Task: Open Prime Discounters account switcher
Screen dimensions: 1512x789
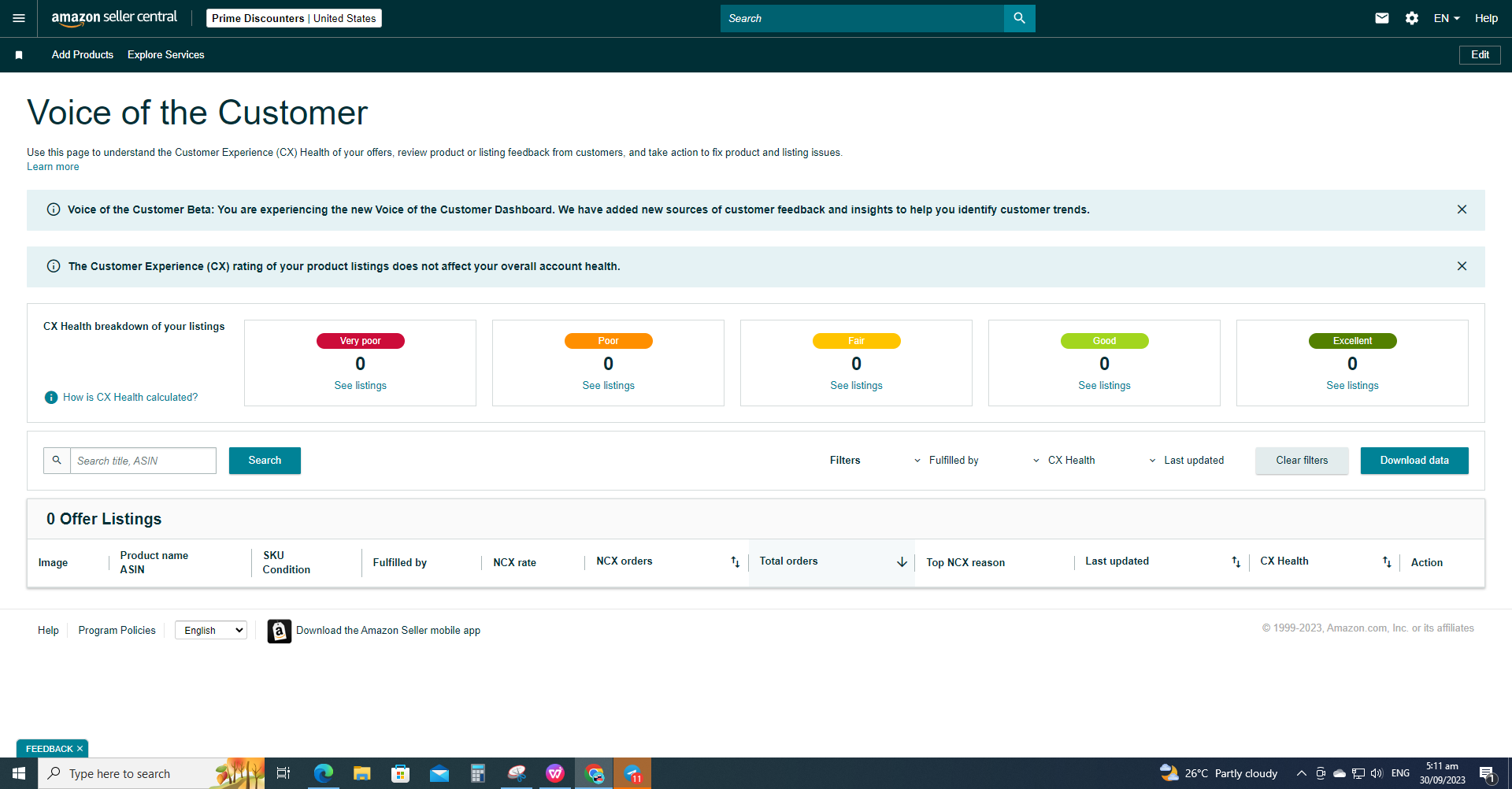Action: click(x=294, y=18)
